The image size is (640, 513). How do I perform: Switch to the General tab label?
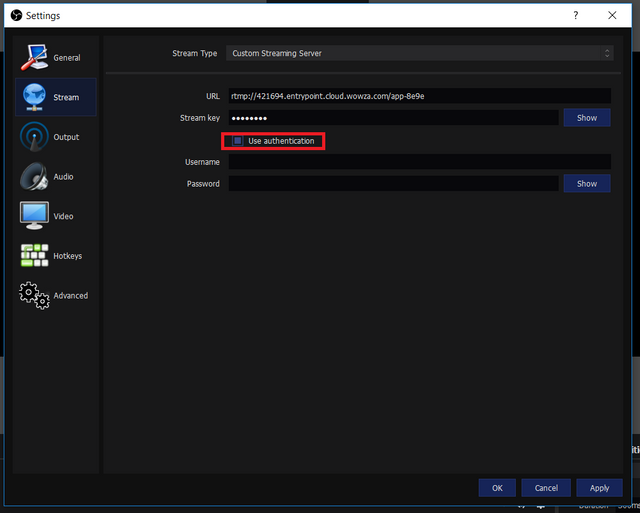click(x=67, y=58)
